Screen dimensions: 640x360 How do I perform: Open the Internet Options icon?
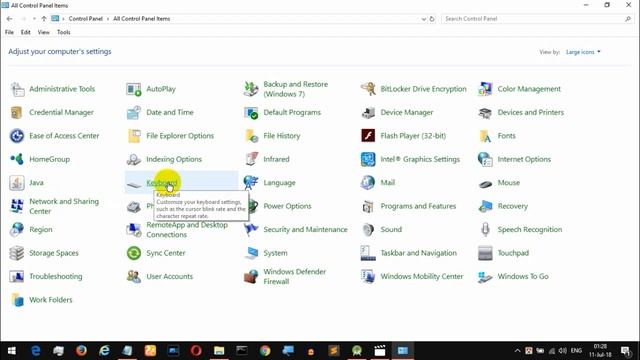pos(485,159)
